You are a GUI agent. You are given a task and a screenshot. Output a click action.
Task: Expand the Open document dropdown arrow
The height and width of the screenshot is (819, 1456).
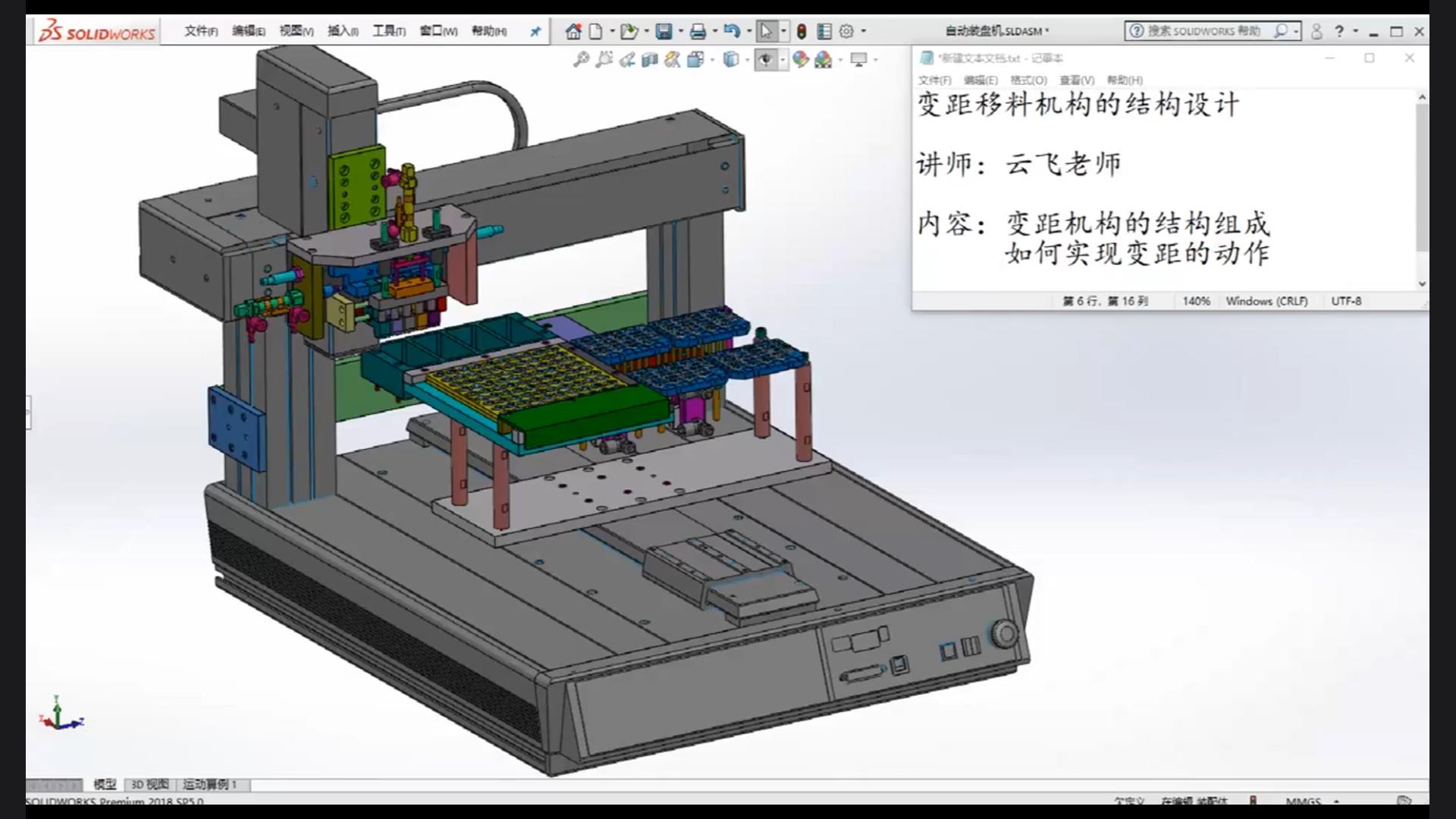pyautogui.click(x=646, y=31)
